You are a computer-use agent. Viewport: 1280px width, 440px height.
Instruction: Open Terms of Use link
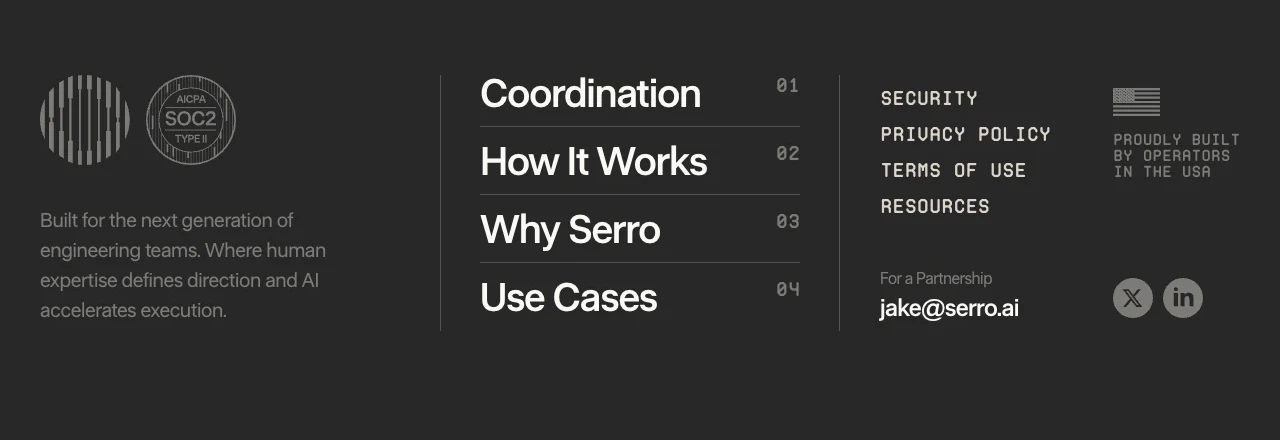[953, 170]
